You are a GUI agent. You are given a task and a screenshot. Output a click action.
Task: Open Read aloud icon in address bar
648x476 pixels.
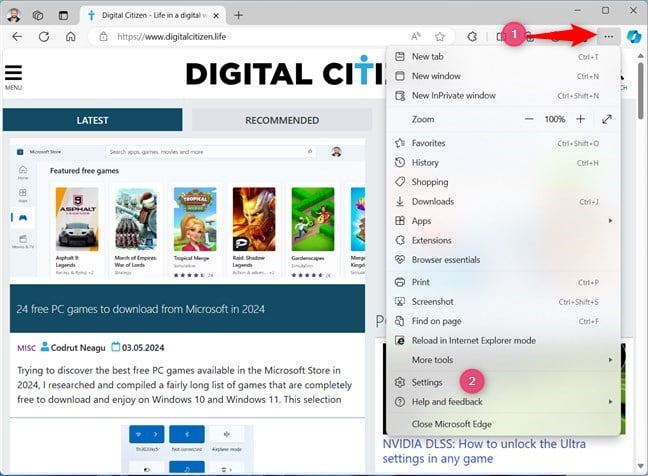[416, 37]
